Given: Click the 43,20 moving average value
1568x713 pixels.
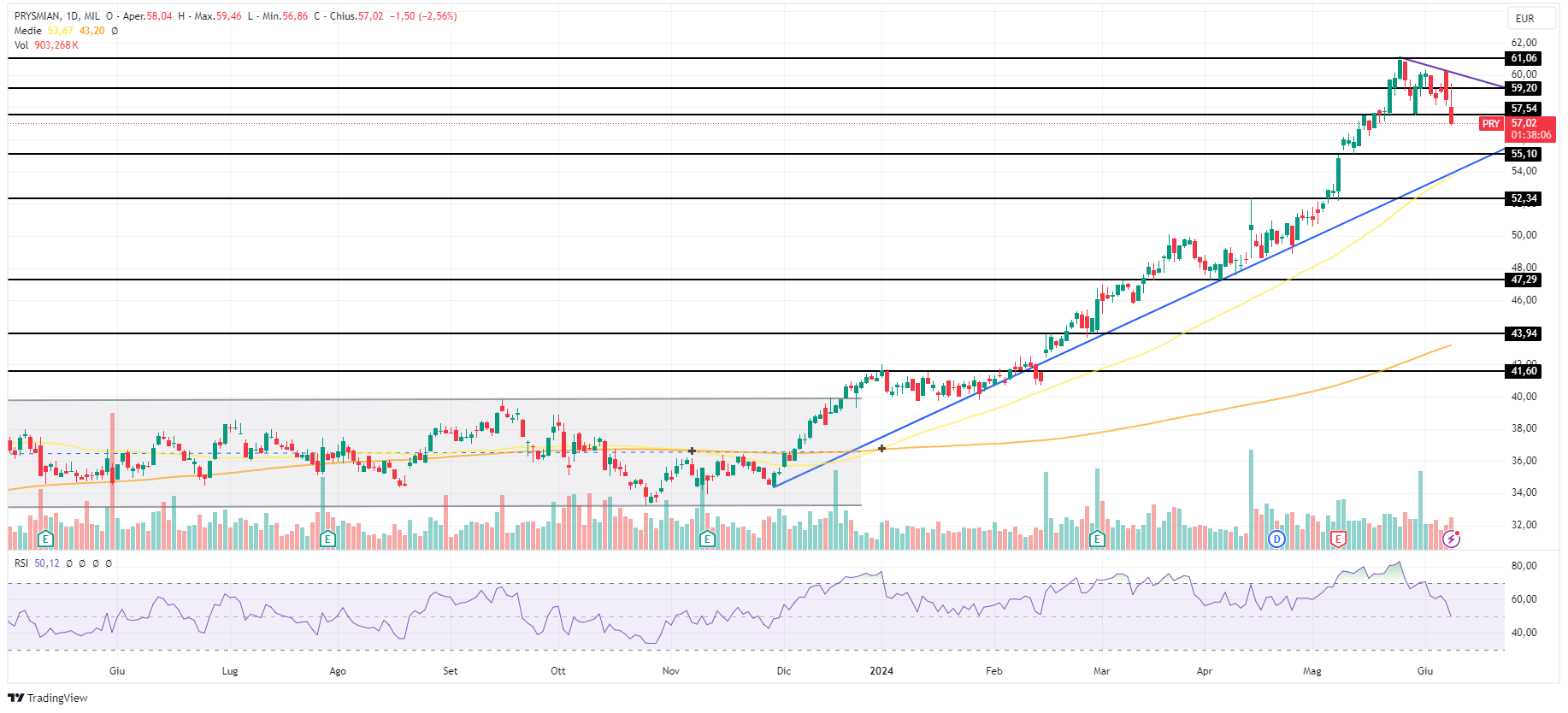Looking at the screenshot, I should coord(92,31).
